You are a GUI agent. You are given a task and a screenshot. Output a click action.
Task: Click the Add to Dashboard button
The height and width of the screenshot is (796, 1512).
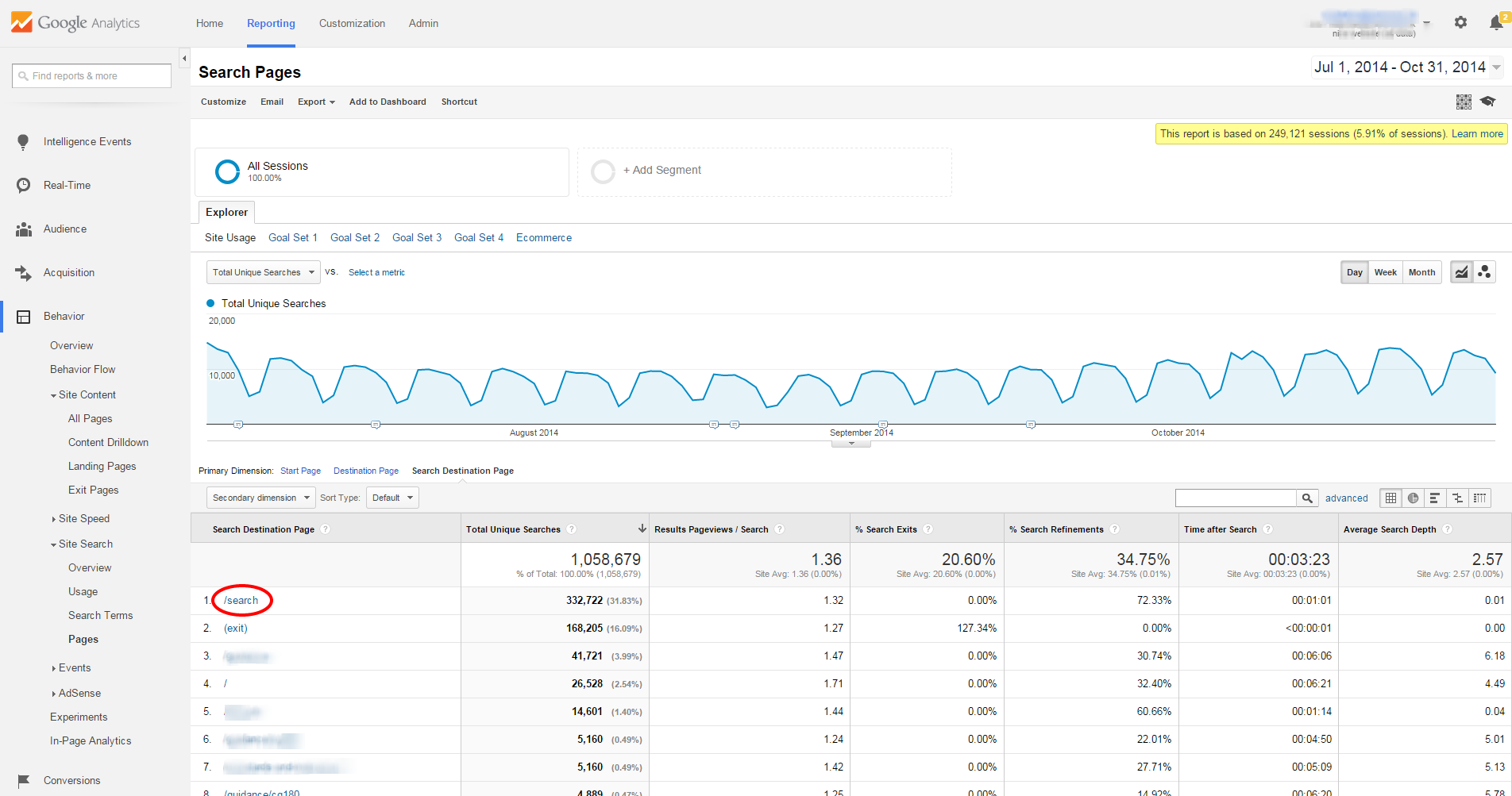(388, 102)
